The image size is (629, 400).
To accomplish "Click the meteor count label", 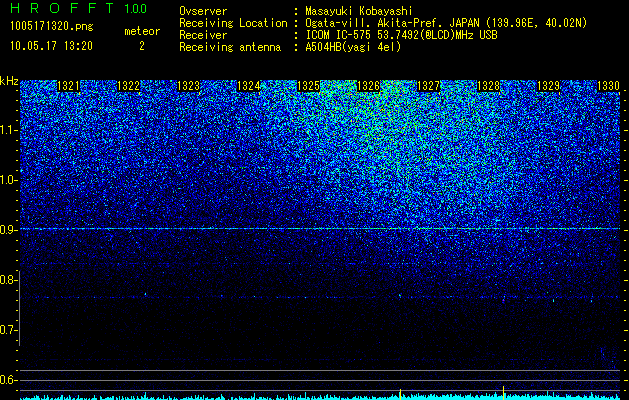I will pos(142,31).
